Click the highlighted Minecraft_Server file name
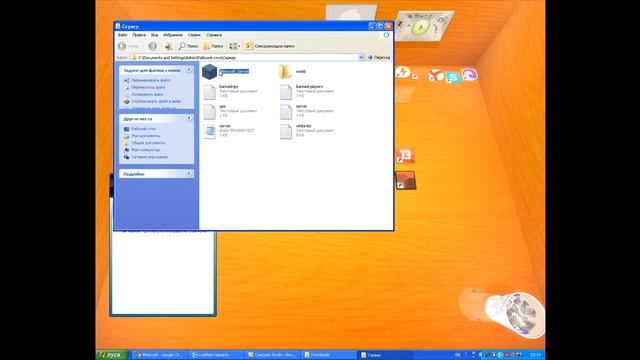Screen dimensions: 640x360 click(234, 71)
